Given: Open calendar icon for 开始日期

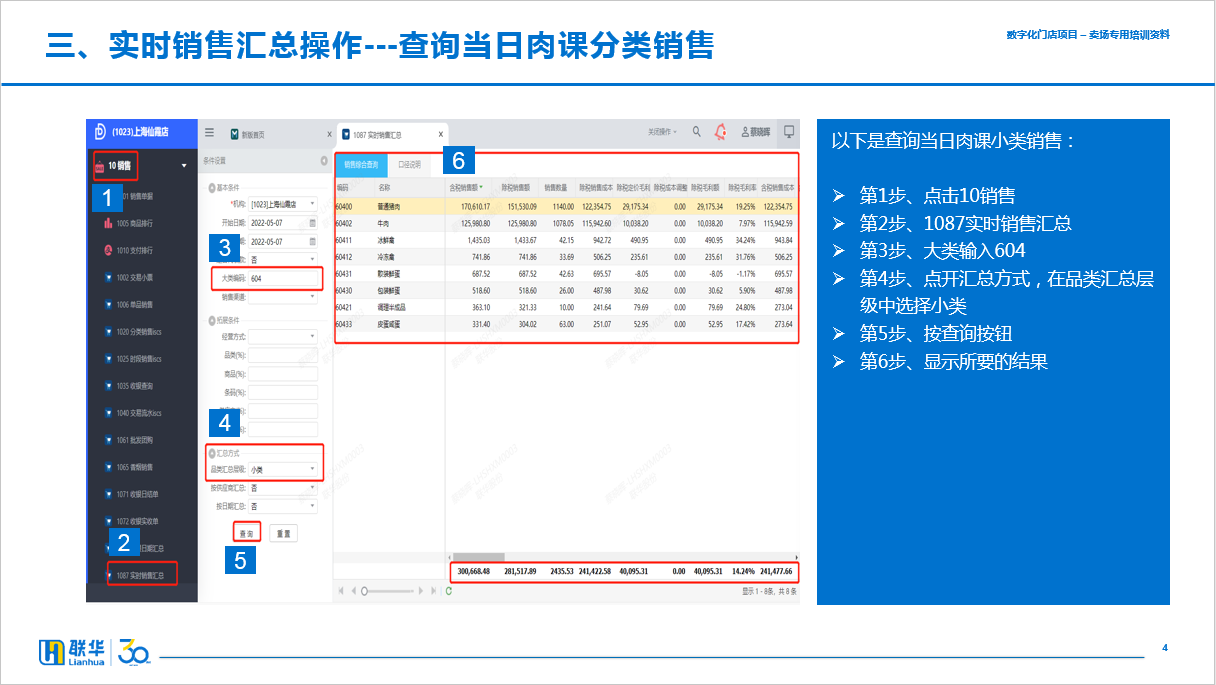Looking at the screenshot, I should point(312,222).
